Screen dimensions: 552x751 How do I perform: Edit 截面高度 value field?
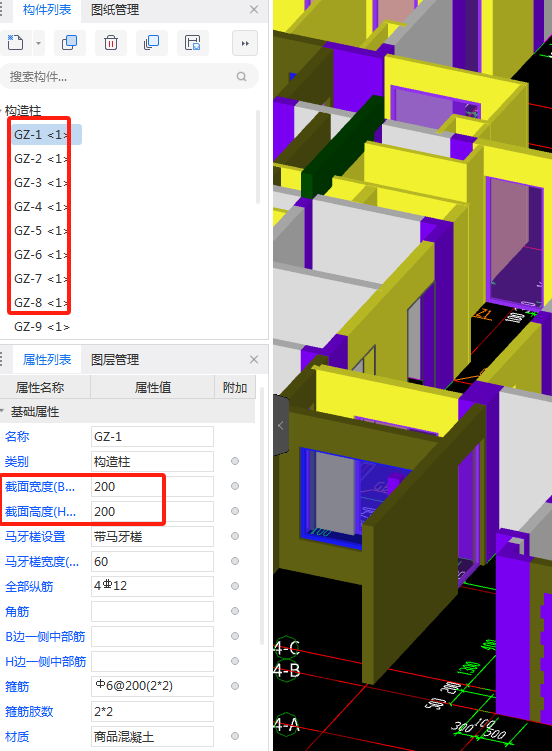coord(152,512)
